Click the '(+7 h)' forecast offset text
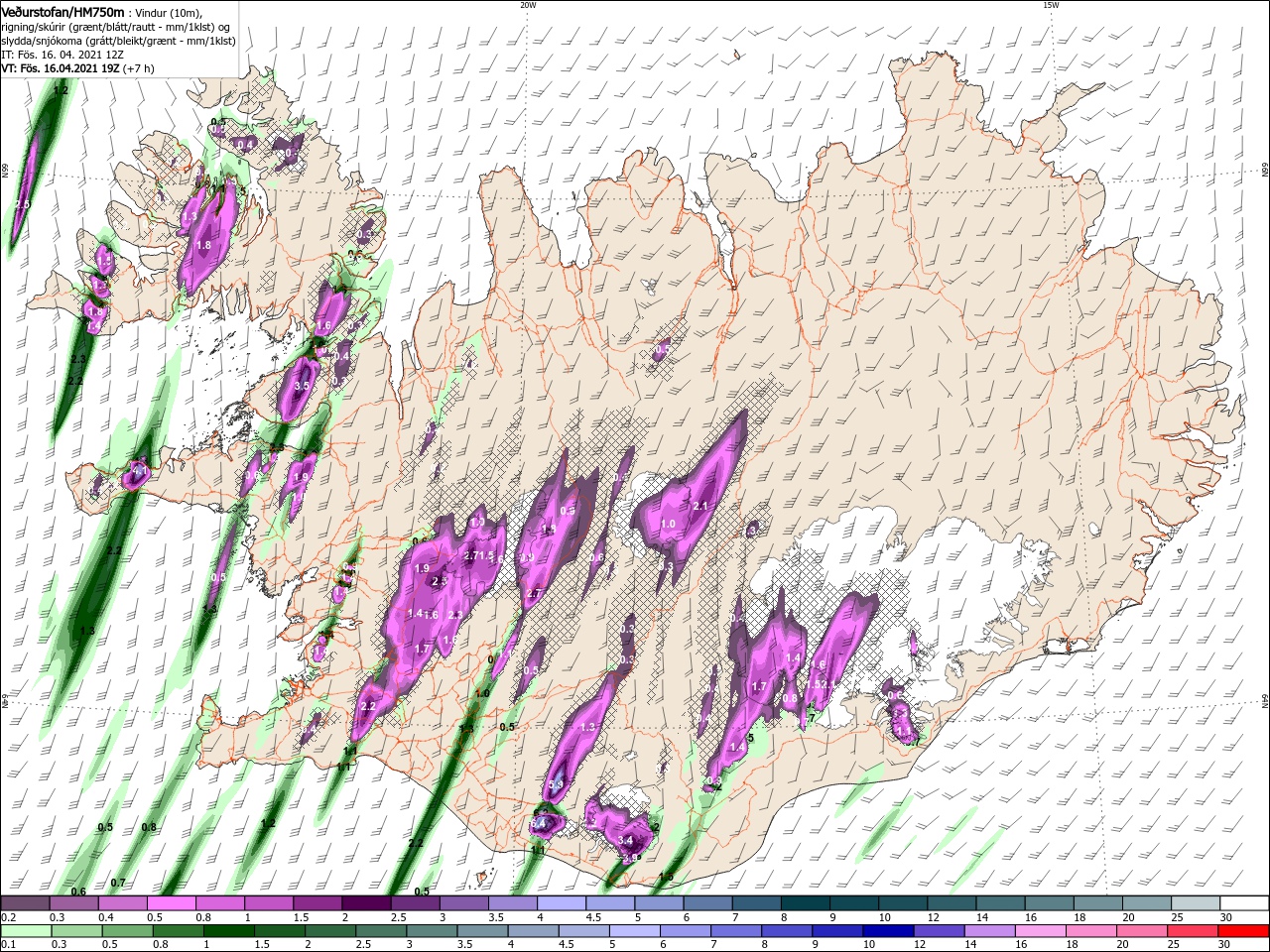Screen dimensions: 1270x952 (139, 68)
